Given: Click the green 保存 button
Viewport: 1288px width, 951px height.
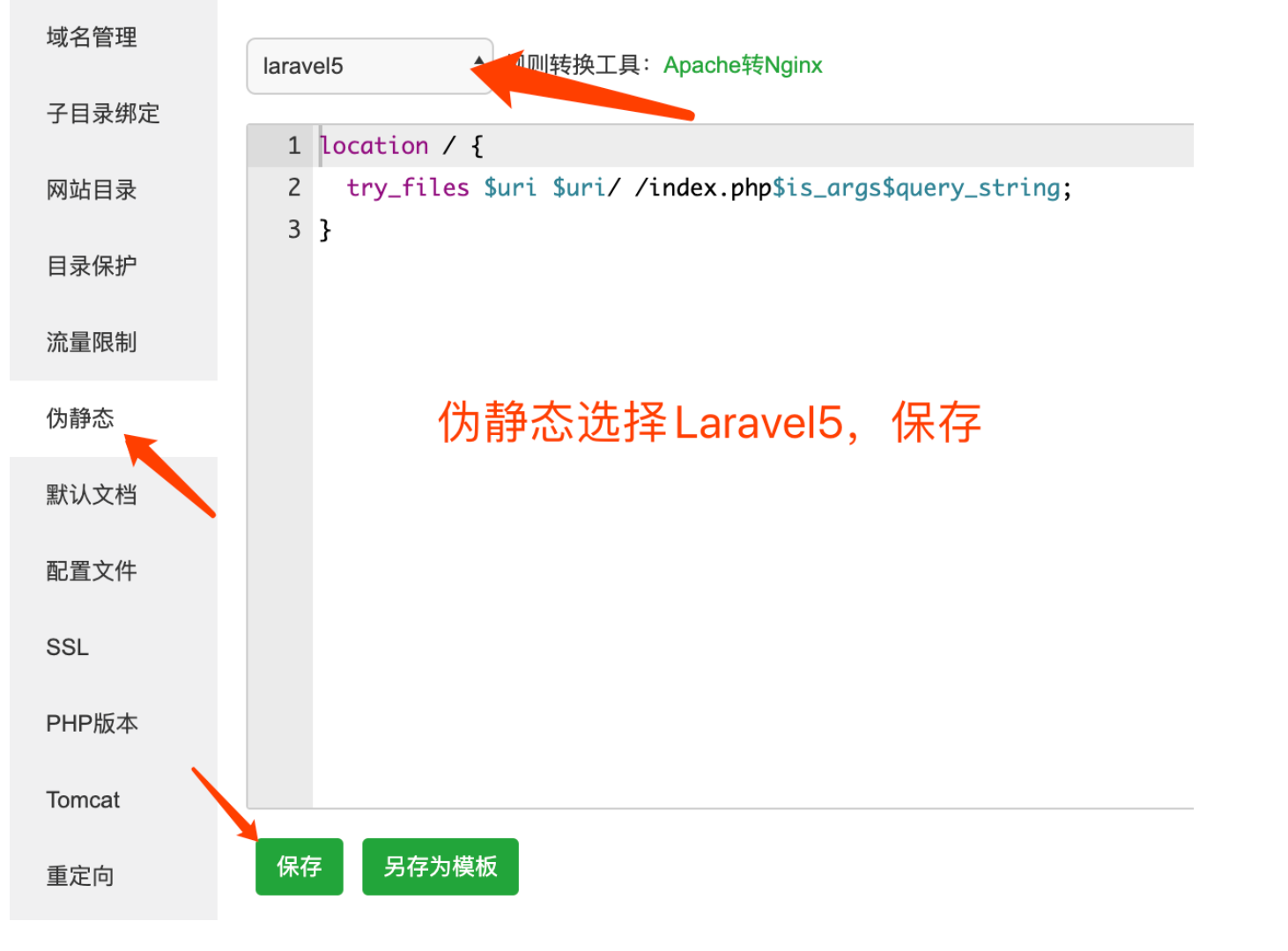Looking at the screenshot, I should pos(299,866).
